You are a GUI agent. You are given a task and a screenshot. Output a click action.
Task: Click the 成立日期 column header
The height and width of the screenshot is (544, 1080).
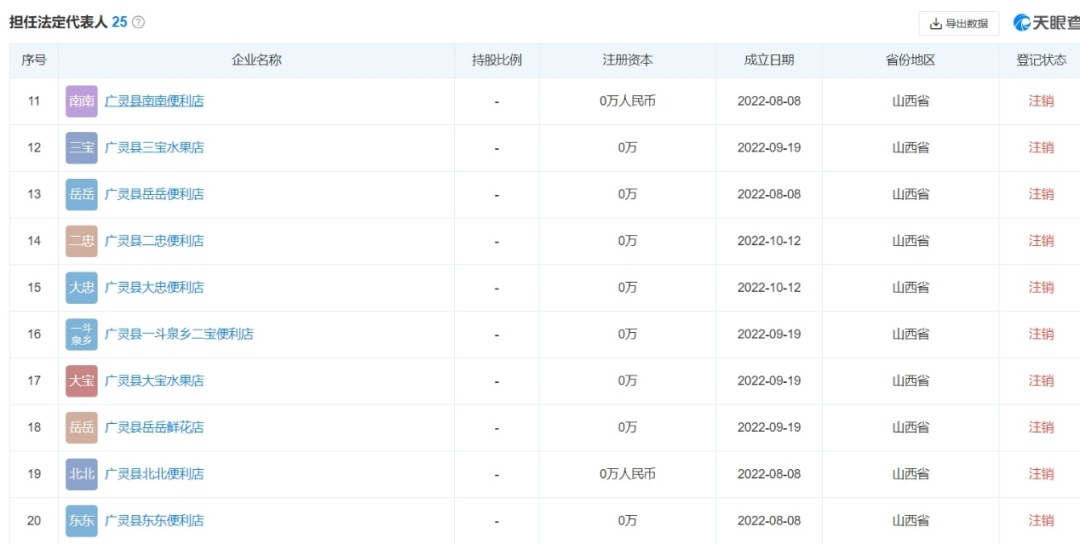768,60
